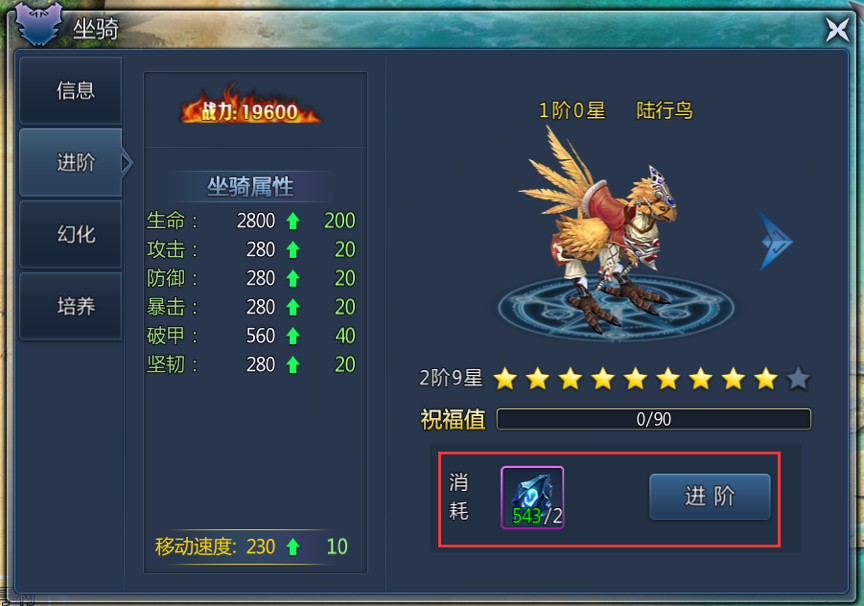This screenshot has width=864, height=606.
Task: Click the 1阶0星 陆行鸟 title
Action: tap(615, 111)
